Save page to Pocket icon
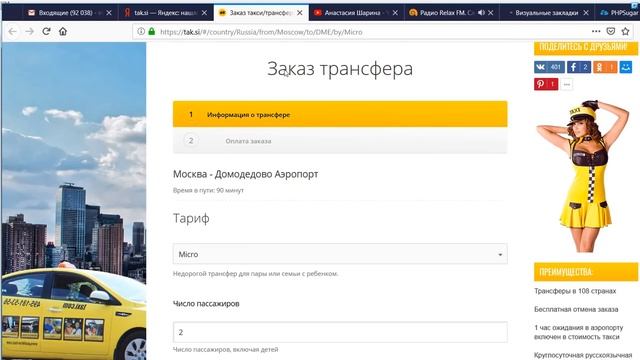Viewport: 640px width, 360px height. (x=611, y=31)
